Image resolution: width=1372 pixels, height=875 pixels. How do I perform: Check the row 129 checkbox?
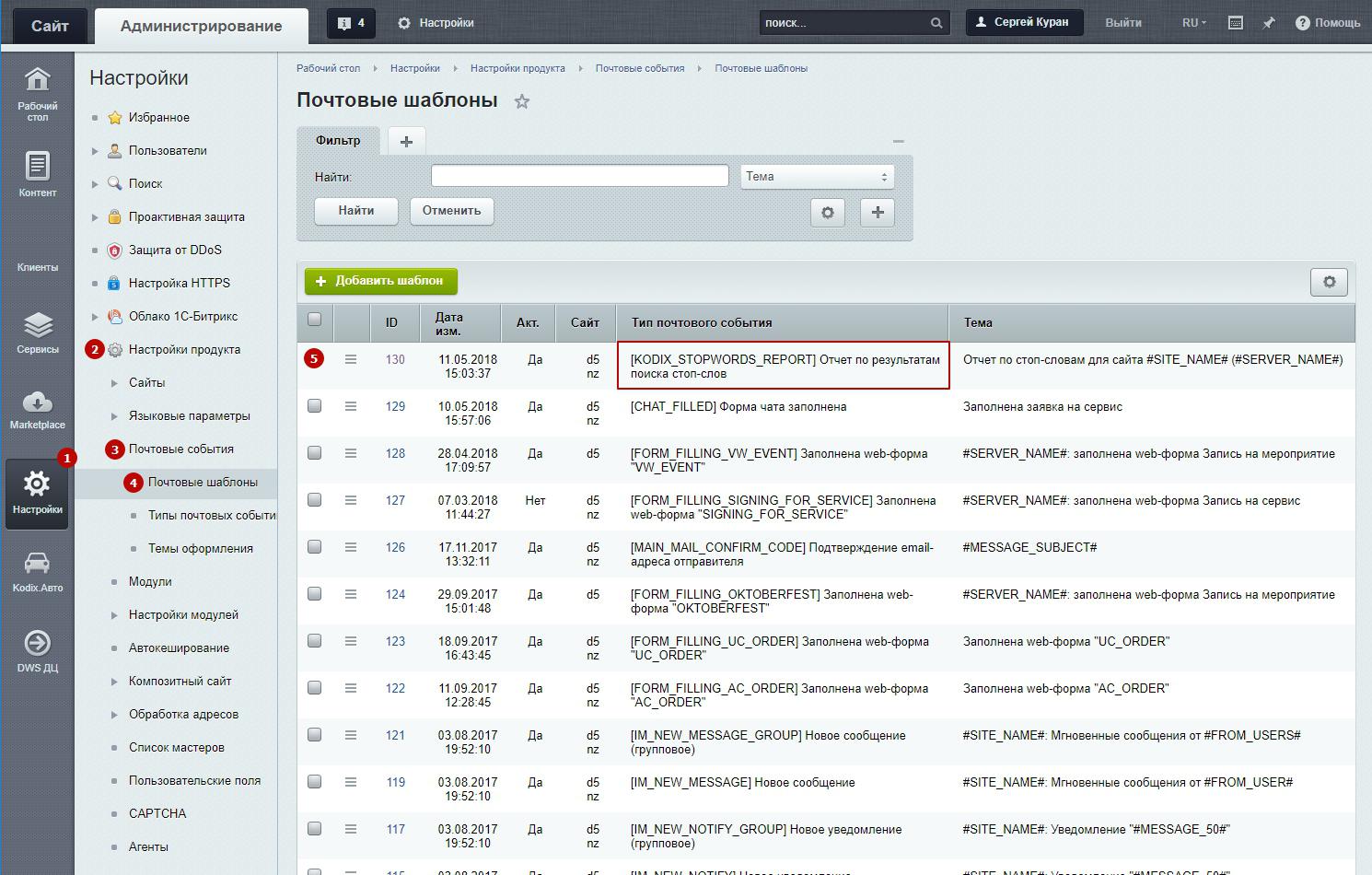point(315,406)
